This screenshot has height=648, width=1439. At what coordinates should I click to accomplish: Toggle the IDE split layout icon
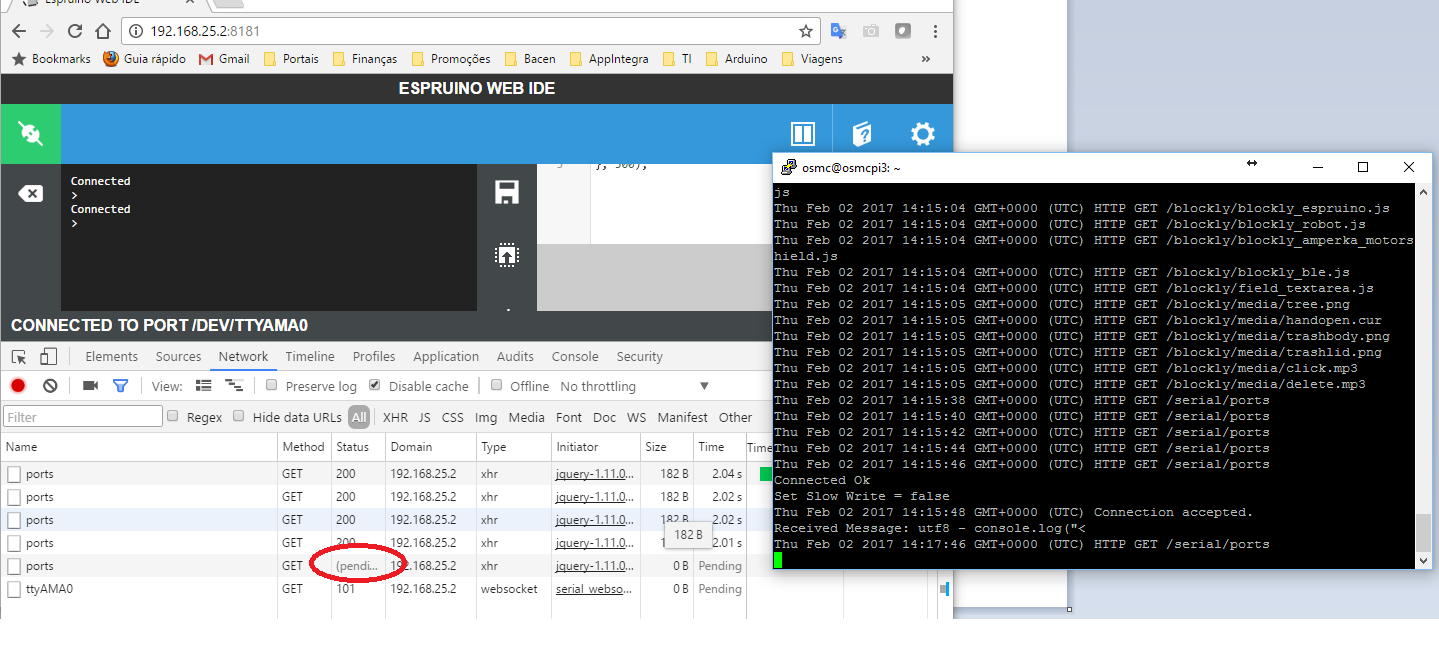pyautogui.click(x=803, y=134)
